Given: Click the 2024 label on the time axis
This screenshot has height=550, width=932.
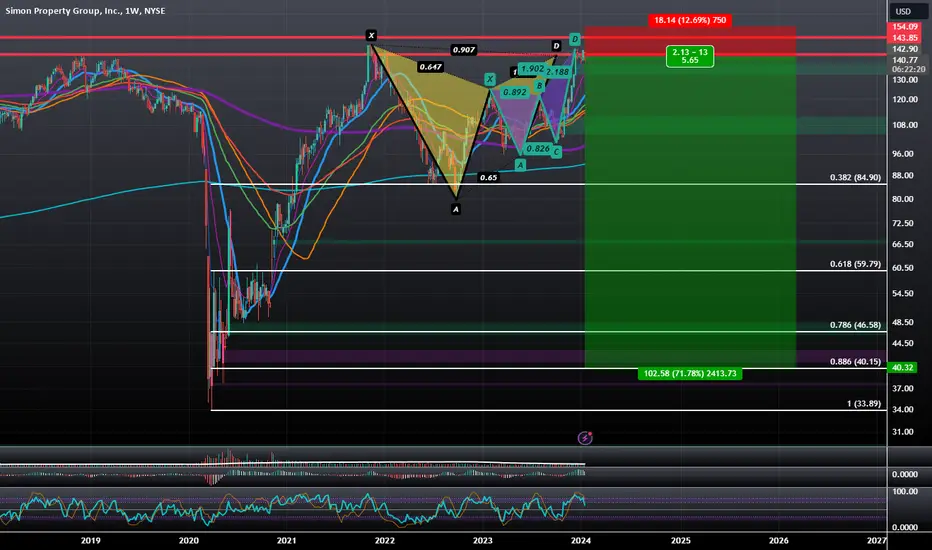Looking at the screenshot, I should coord(581,540).
